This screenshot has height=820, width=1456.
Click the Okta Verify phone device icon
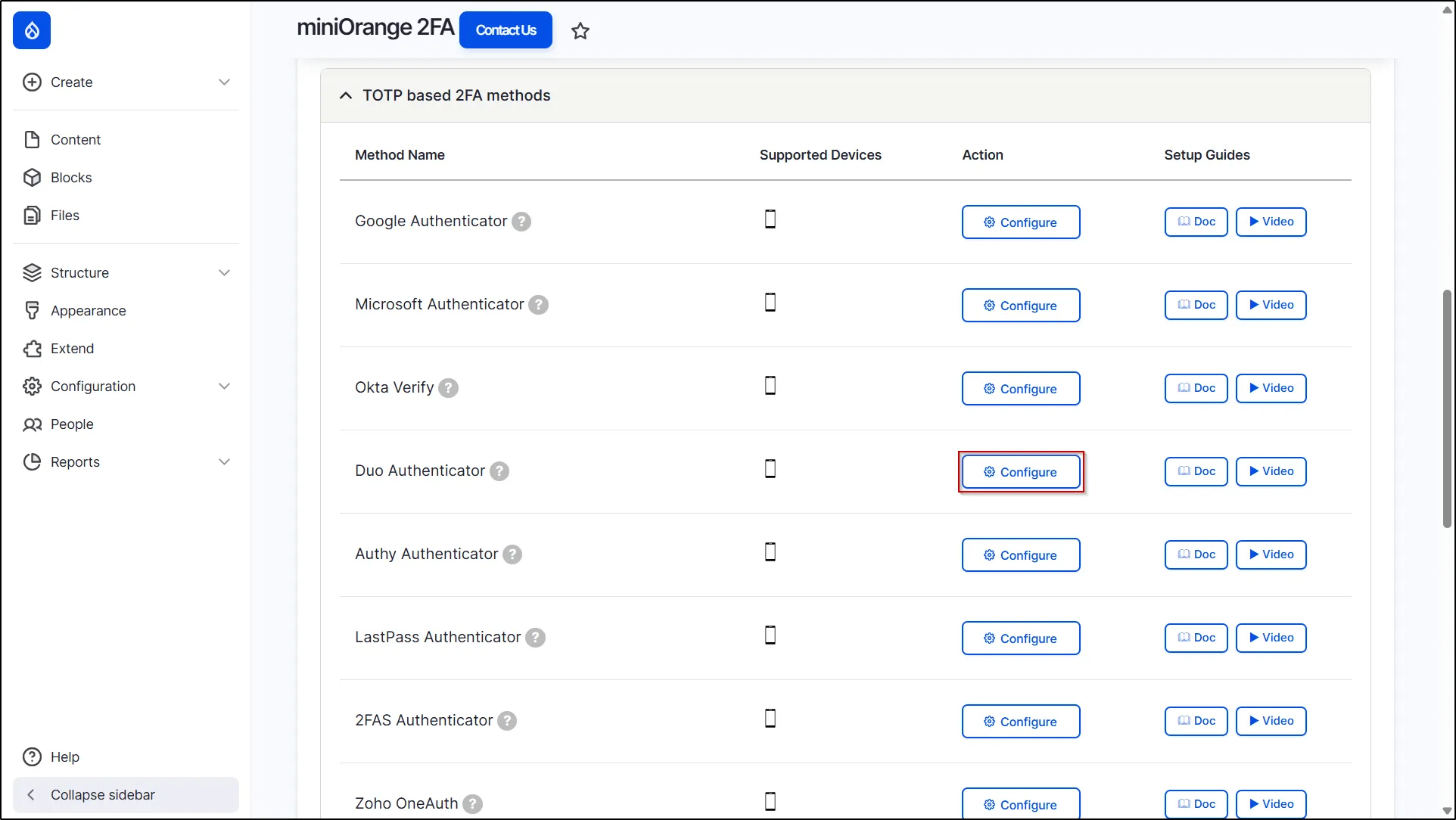pyautogui.click(x=770, y=386)
